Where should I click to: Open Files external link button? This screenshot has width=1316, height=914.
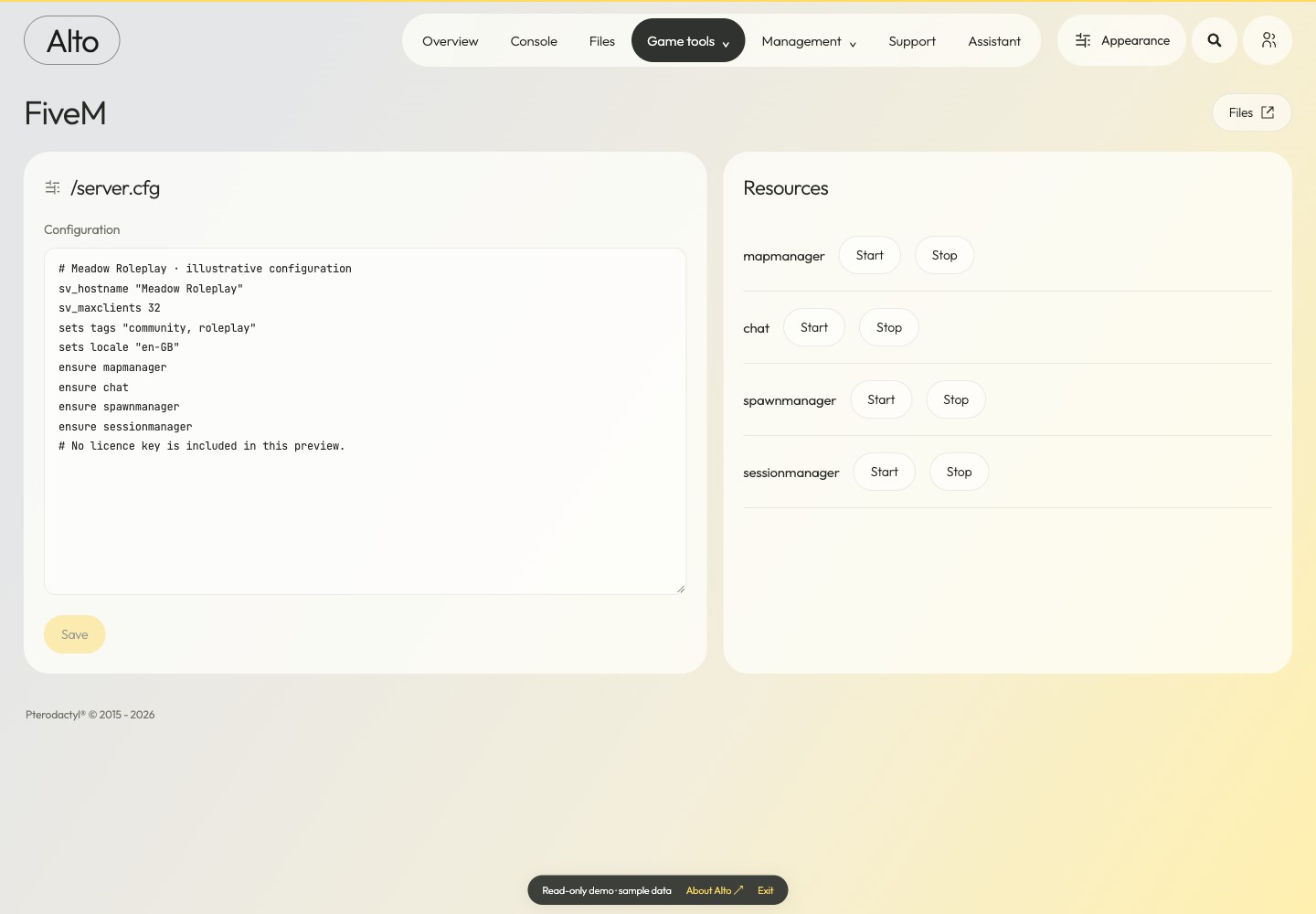coord(1251,112)
